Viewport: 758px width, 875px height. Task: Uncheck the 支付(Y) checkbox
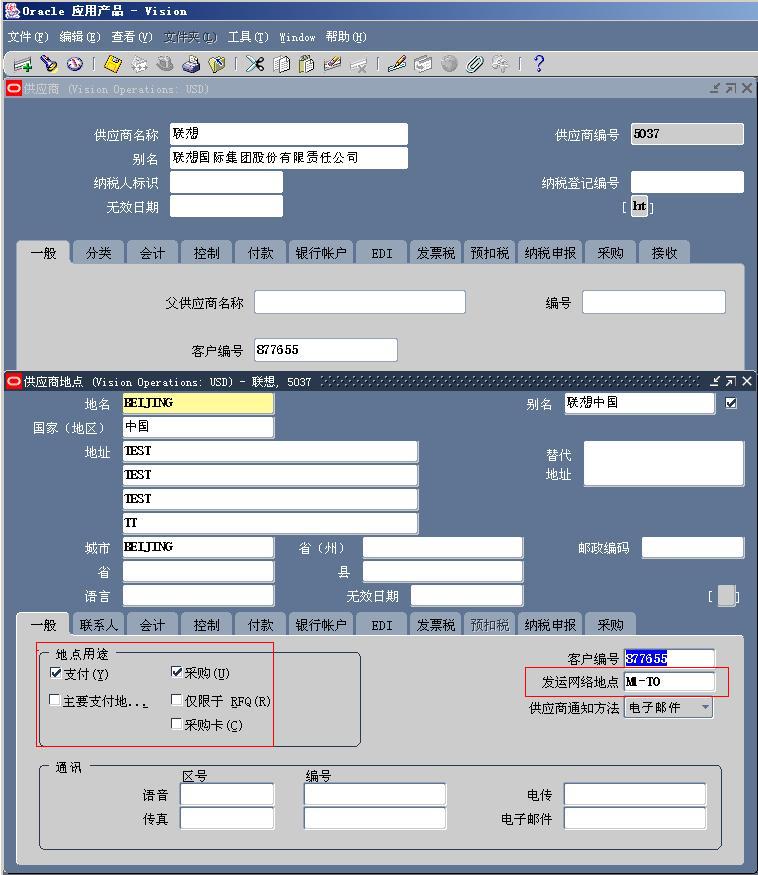[56, 672]
